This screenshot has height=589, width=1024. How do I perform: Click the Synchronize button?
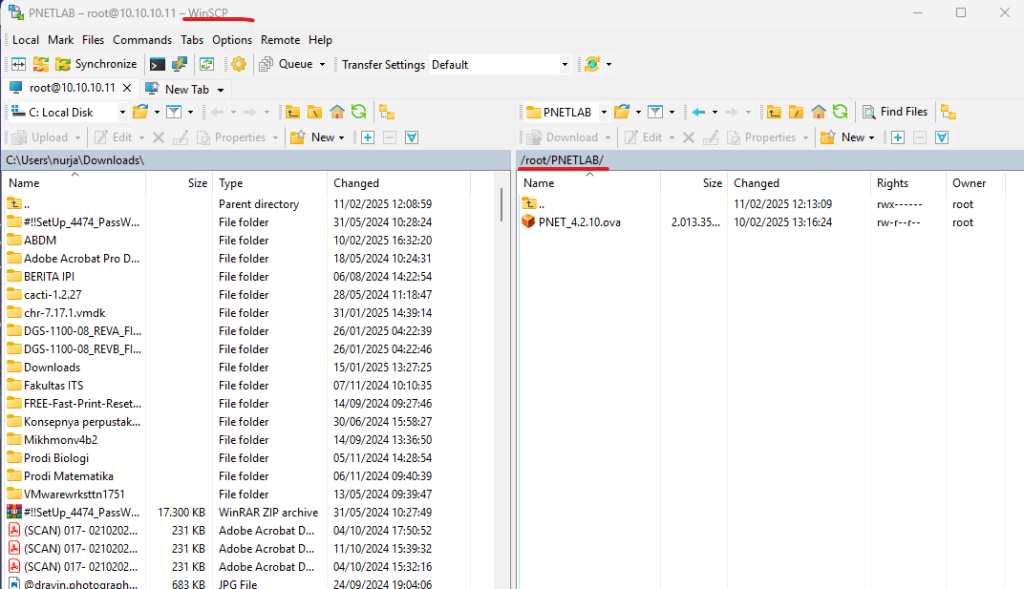[x=96, y=64]
